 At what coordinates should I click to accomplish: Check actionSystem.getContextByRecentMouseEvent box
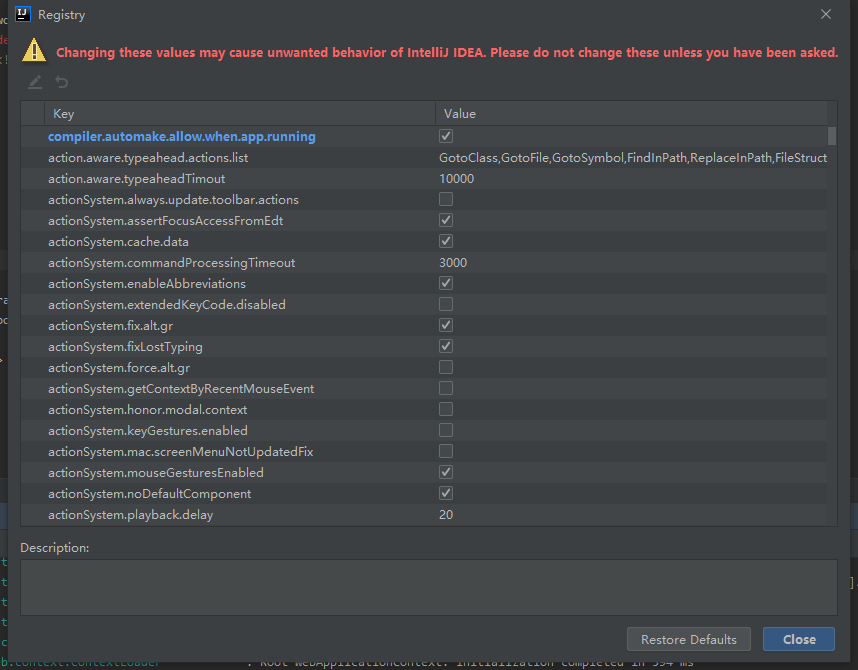pos(446,389)
